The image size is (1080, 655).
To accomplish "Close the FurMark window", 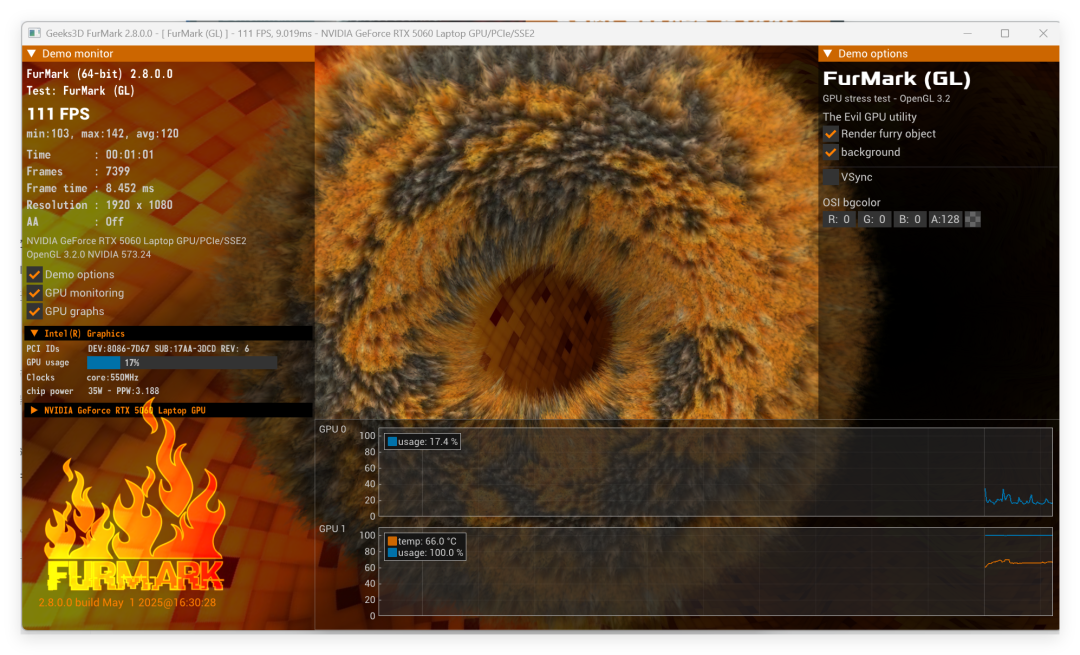I will coord(1043,33).
